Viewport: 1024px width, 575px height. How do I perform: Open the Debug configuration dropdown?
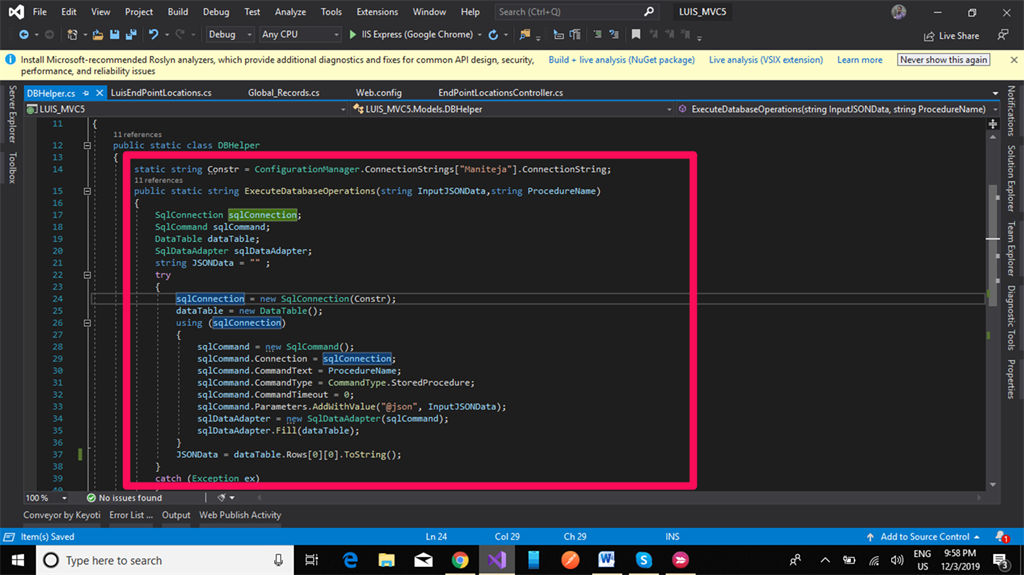(228, 35)
